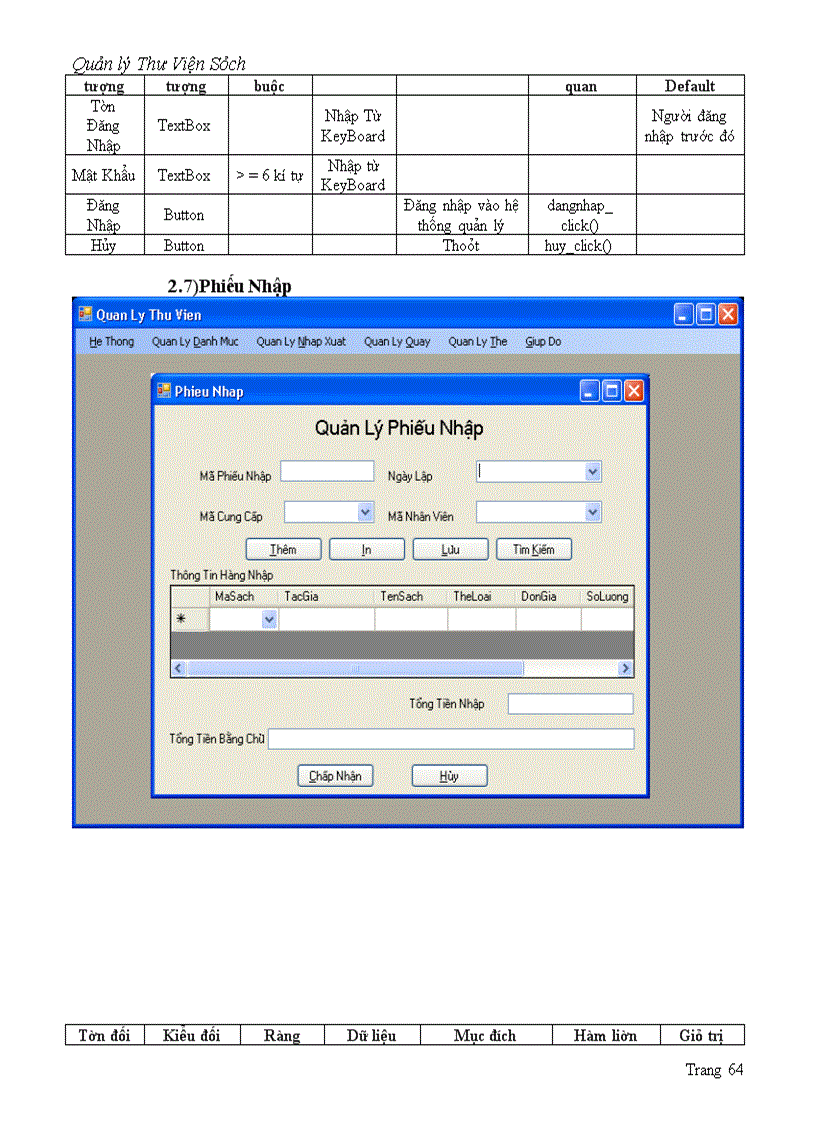Open the Mã Cung Cấp dropdown
816x1123 pixels.
coord(363,512)
